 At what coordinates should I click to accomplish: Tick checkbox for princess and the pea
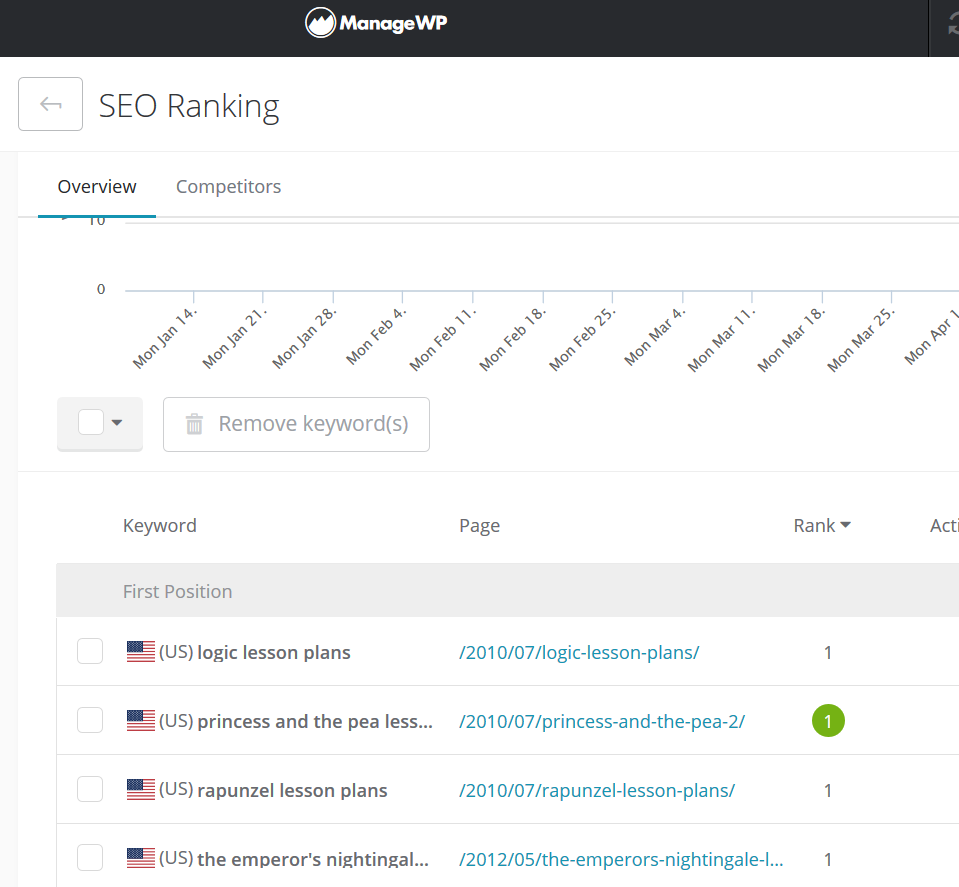click(x=90, y=720)
